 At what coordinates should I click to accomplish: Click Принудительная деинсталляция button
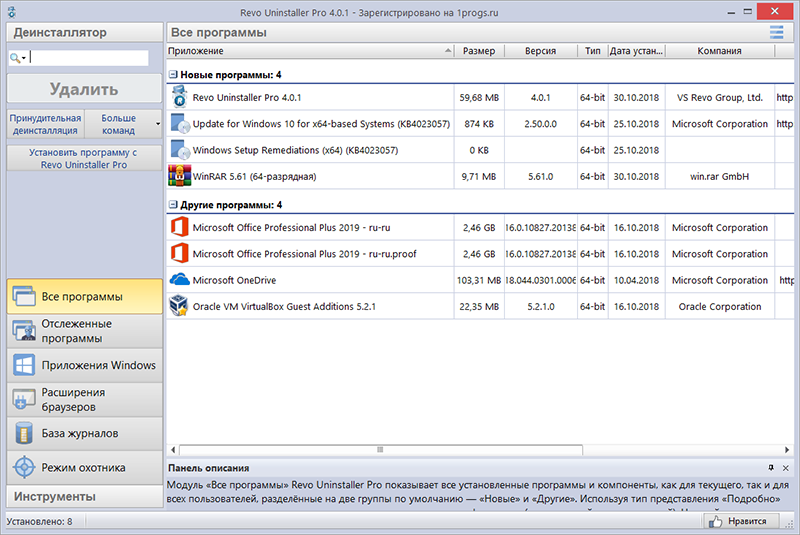(x=45, y=124)
